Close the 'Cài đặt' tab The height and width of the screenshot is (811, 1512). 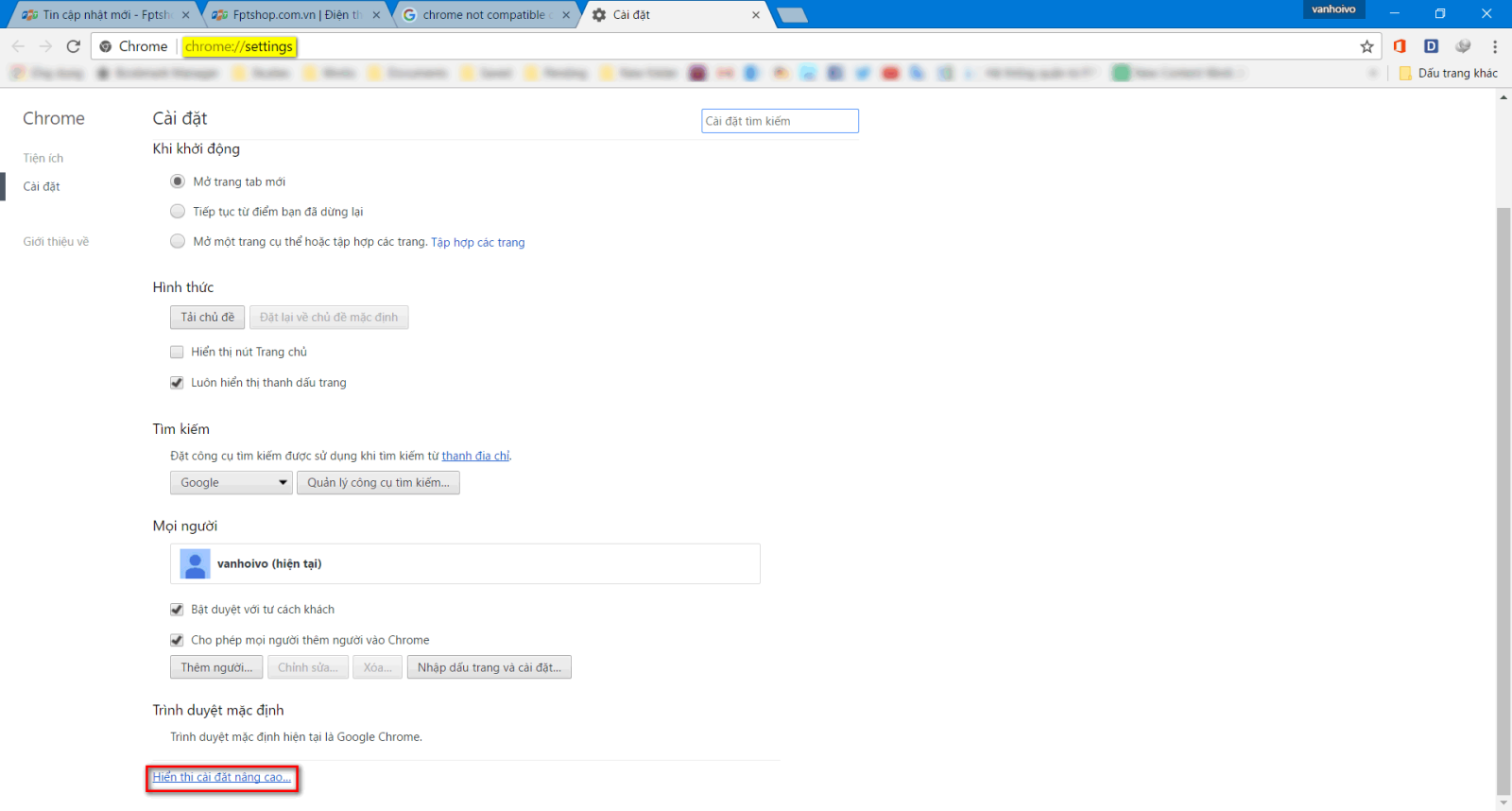click(756, 15)
